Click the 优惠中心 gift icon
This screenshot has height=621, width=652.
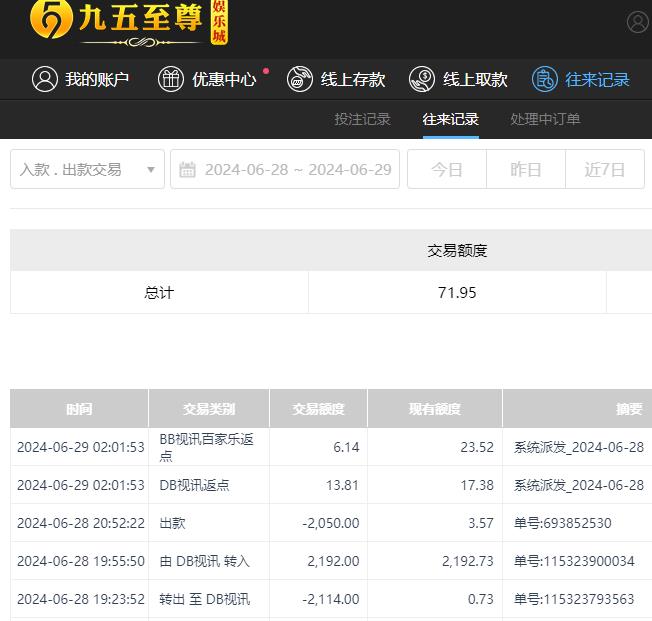point(171,79)
